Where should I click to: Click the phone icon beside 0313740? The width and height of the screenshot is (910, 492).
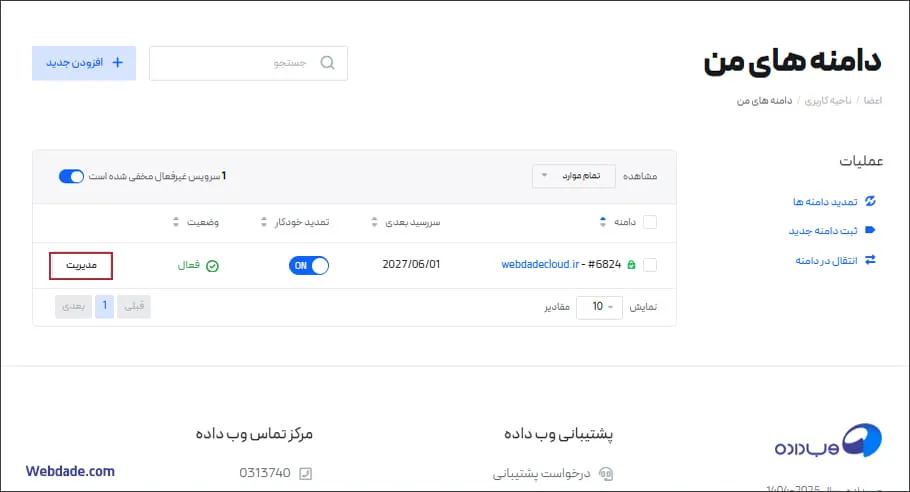pyautogui.click(x=305, y=474)
